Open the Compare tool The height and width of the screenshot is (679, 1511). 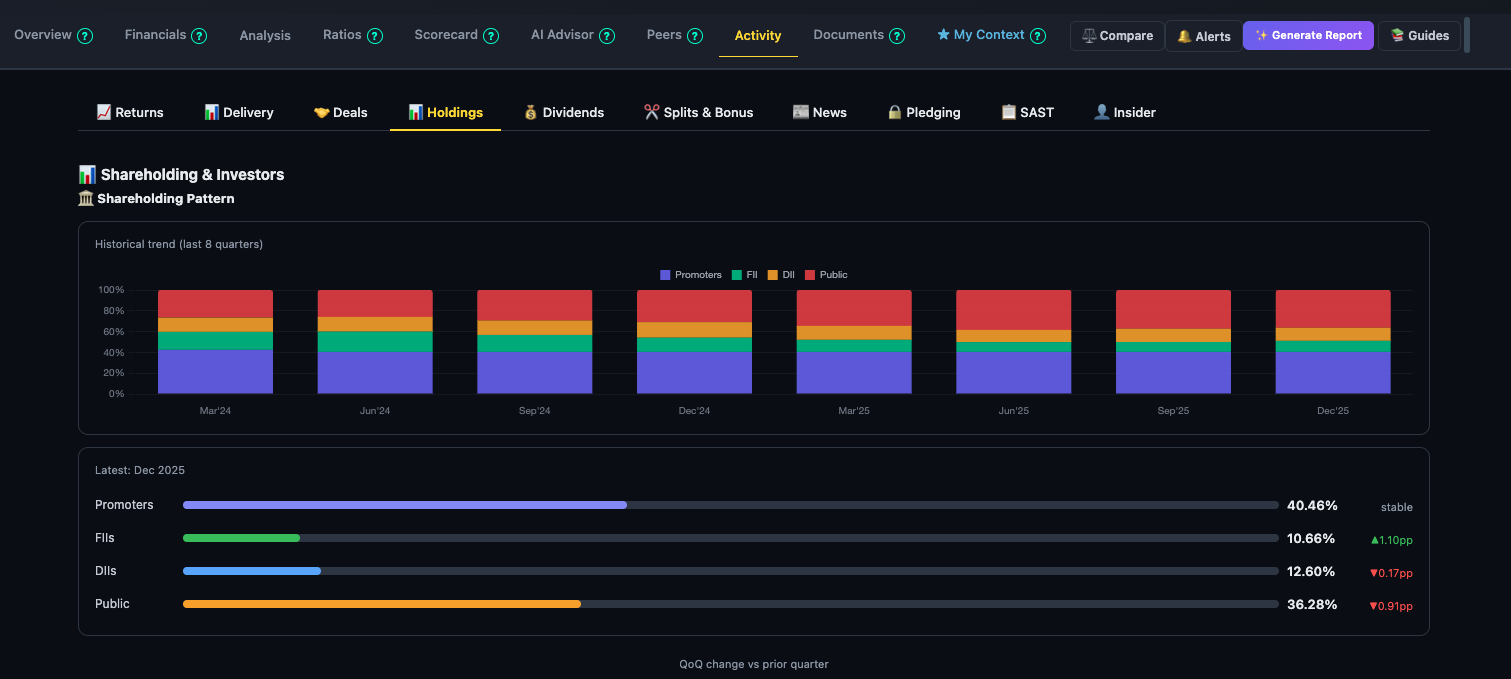pos(1117,35)
